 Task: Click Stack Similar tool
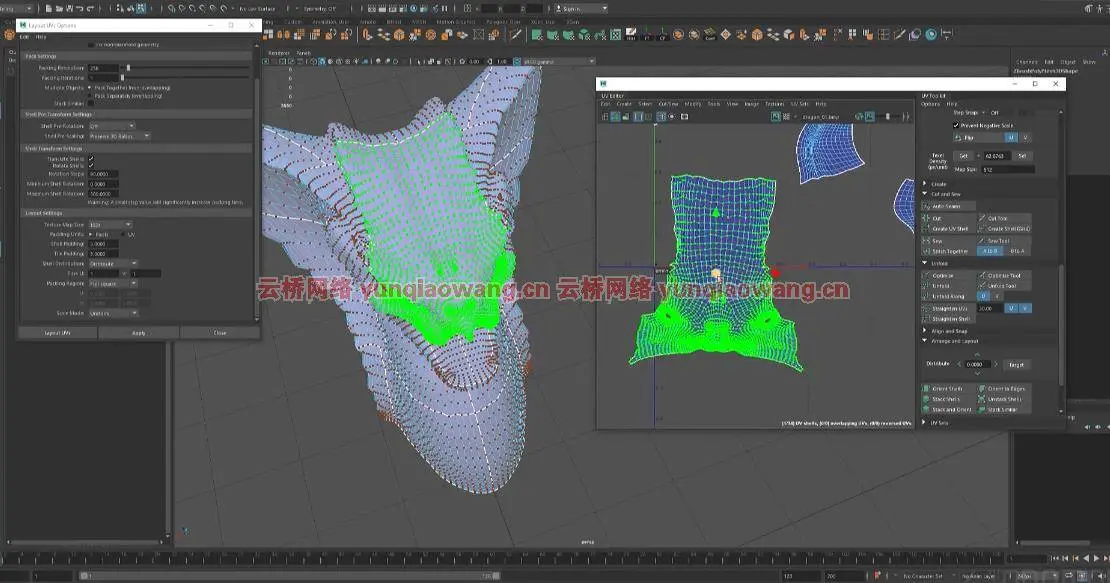coord(1004,410)
